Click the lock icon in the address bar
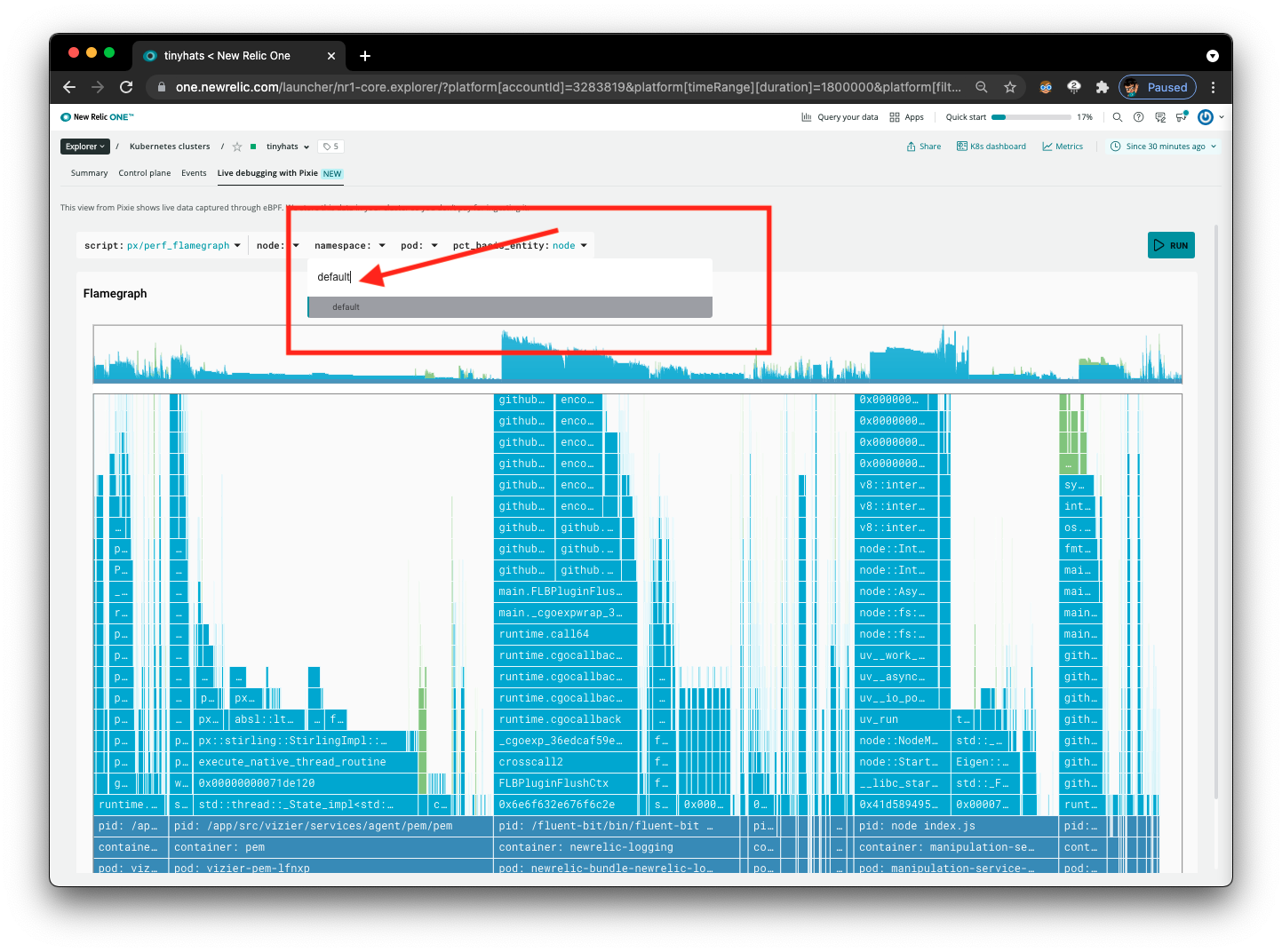1282x952 pixels. click(x=162, y=87)
